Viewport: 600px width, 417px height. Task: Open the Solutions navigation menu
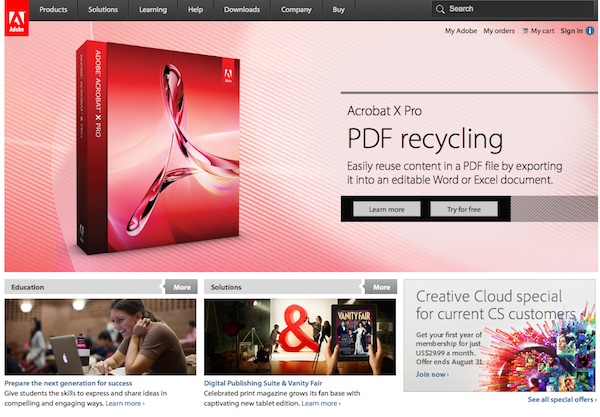point(102,9)
